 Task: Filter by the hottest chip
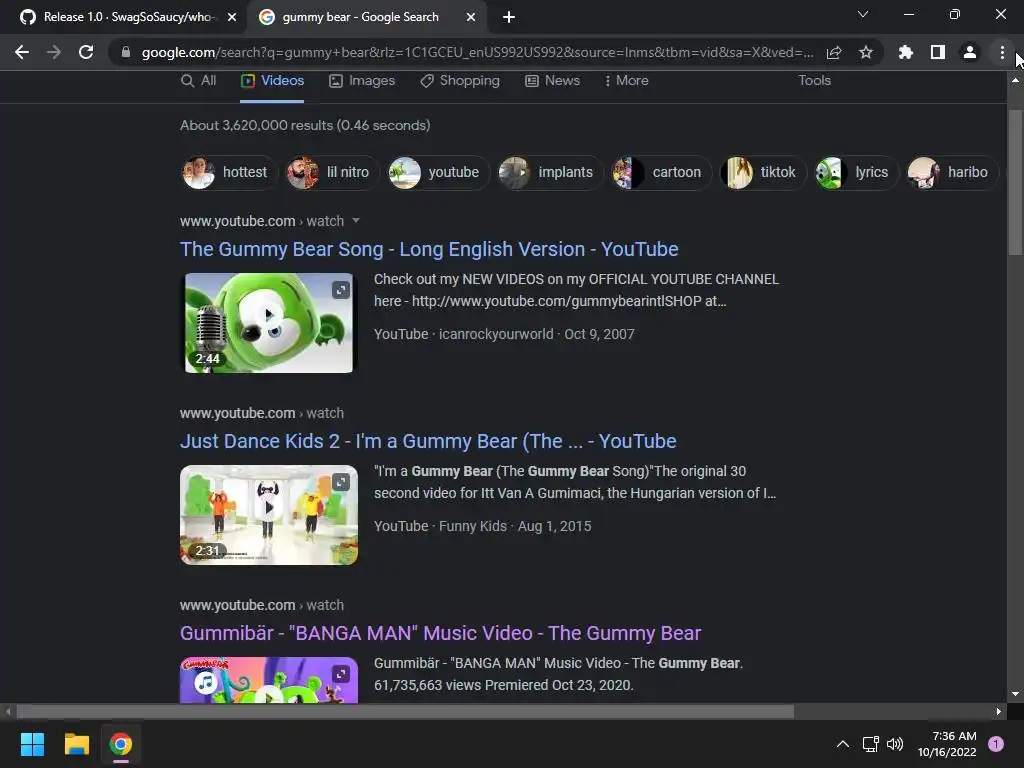tap(229, 172)
